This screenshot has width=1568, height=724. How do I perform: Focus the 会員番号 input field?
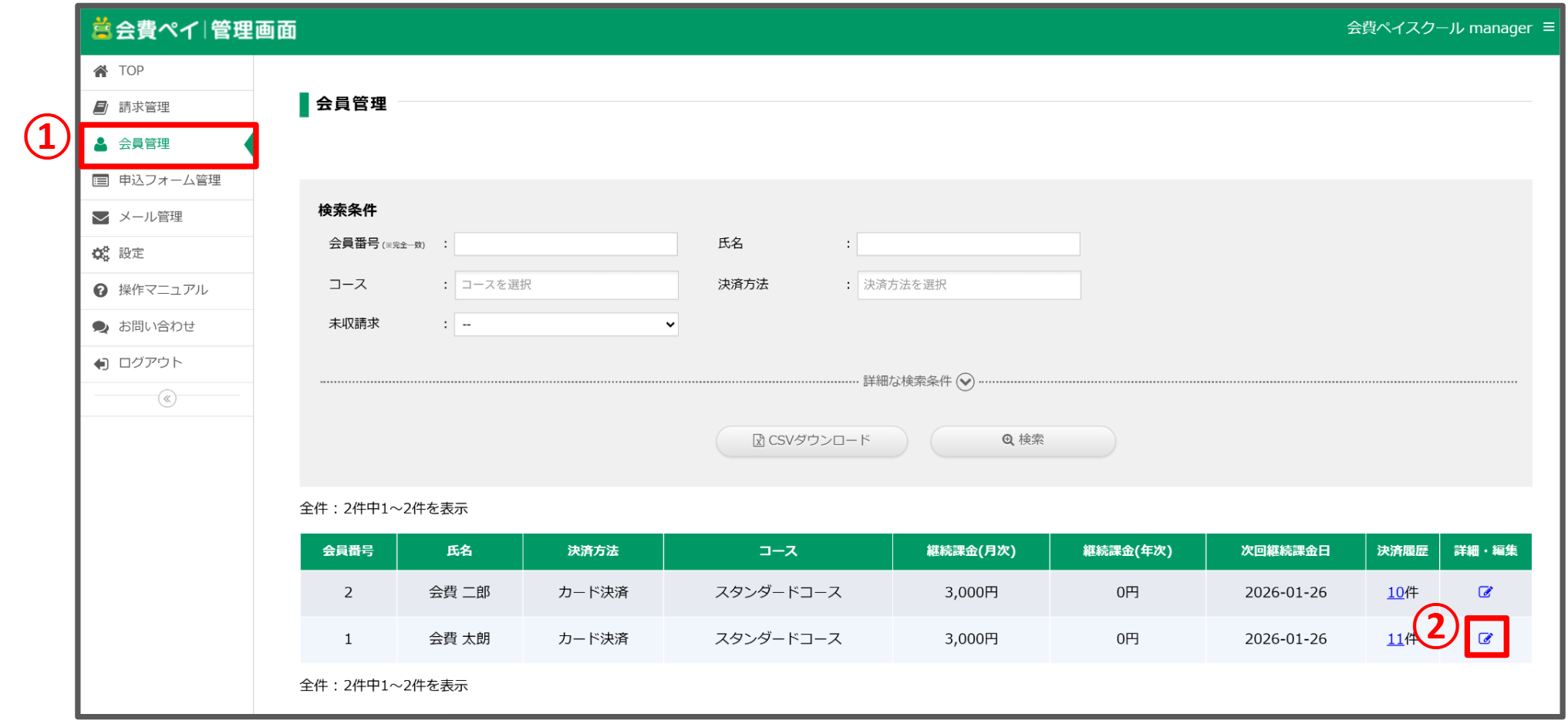(565, 244)
